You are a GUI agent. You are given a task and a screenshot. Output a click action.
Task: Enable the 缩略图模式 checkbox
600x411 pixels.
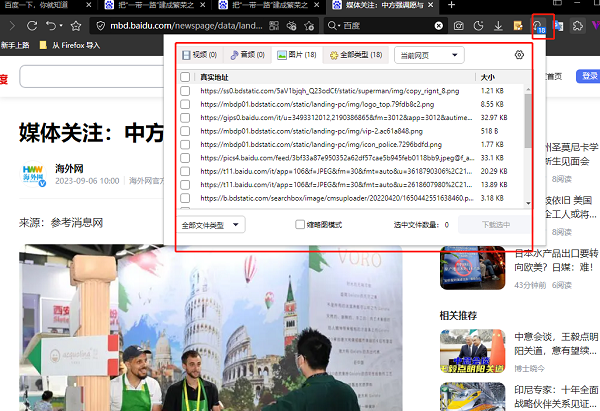(x=300, y=224)
